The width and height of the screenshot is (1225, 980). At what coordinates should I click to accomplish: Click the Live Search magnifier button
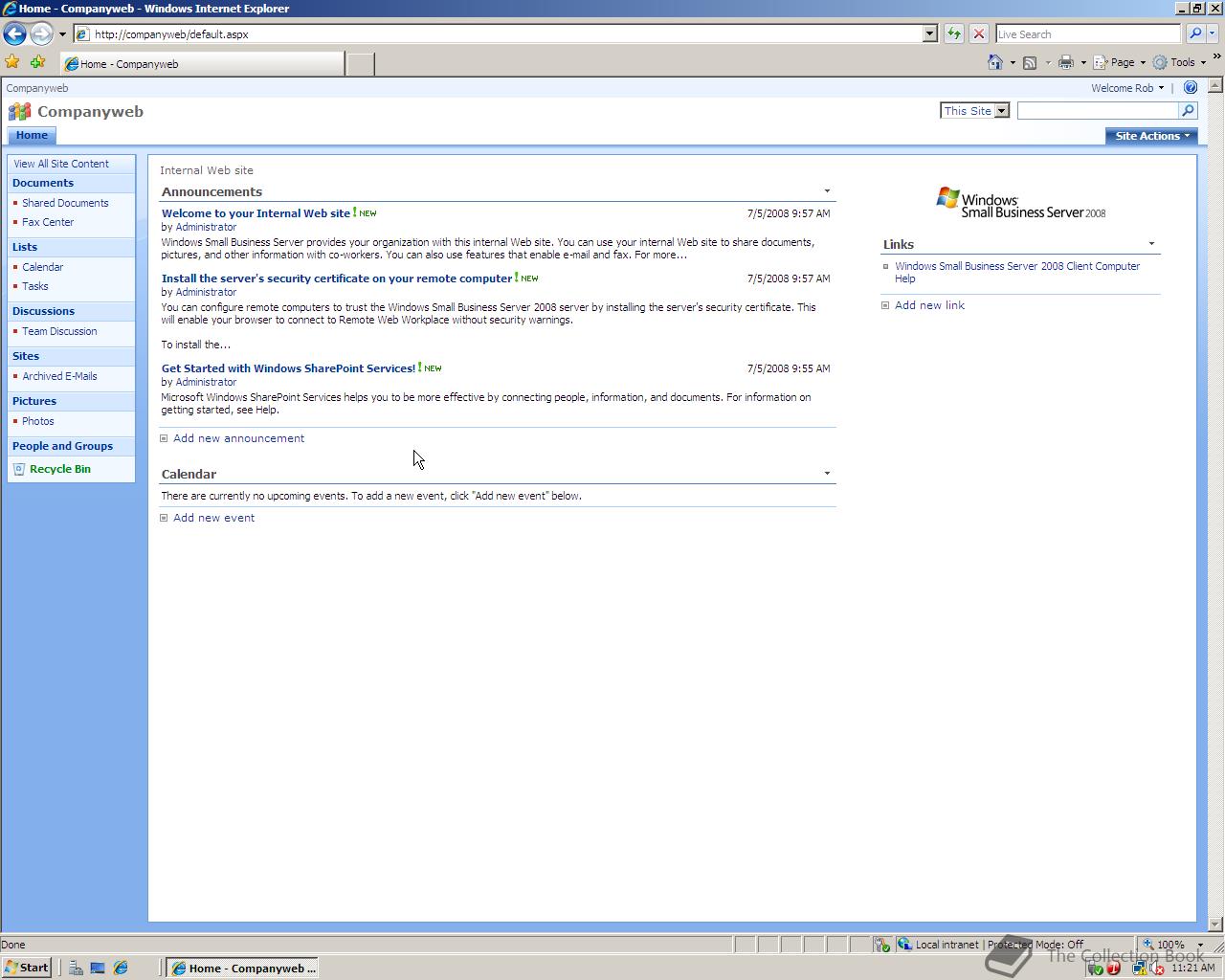pos(1195,33)
